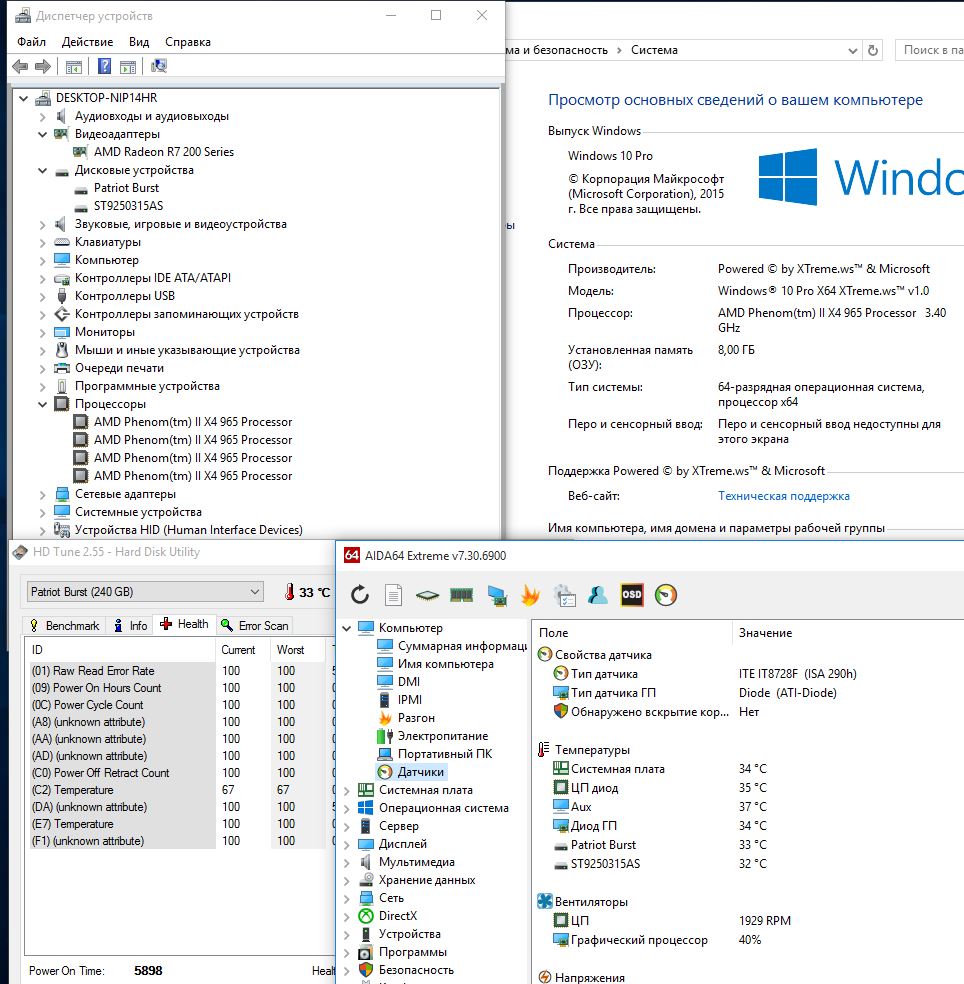Open the flame stability test icon
The width and height of the screenshot is (964, 984).
pyautogui.click(x=530, y=595)
